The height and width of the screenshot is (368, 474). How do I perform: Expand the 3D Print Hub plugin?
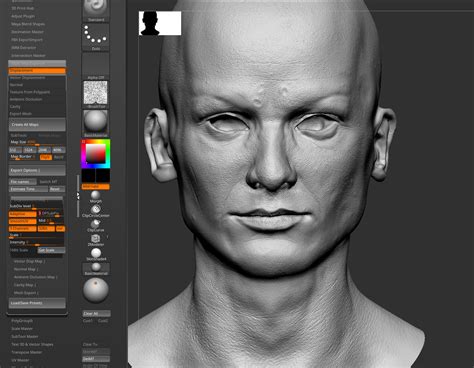(23, 8)
